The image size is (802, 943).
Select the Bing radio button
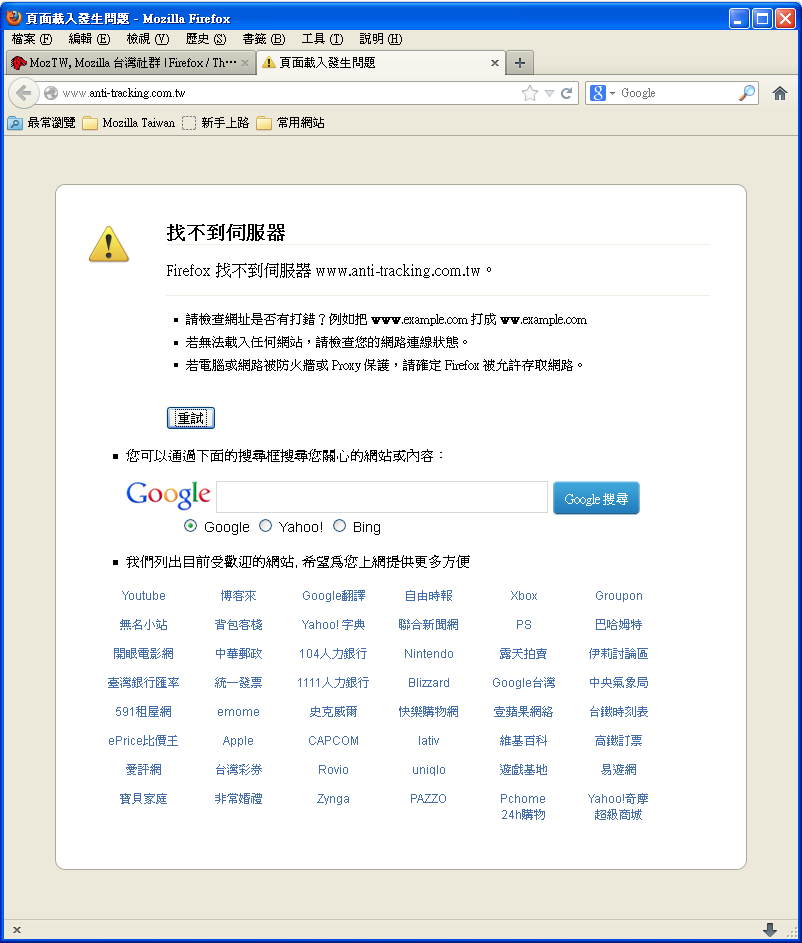pos(339,526)
